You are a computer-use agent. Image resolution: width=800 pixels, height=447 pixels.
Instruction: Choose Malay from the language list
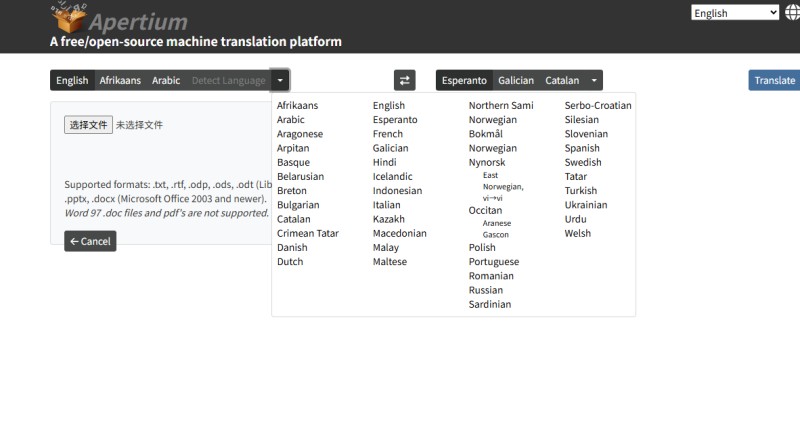point(386,247)
